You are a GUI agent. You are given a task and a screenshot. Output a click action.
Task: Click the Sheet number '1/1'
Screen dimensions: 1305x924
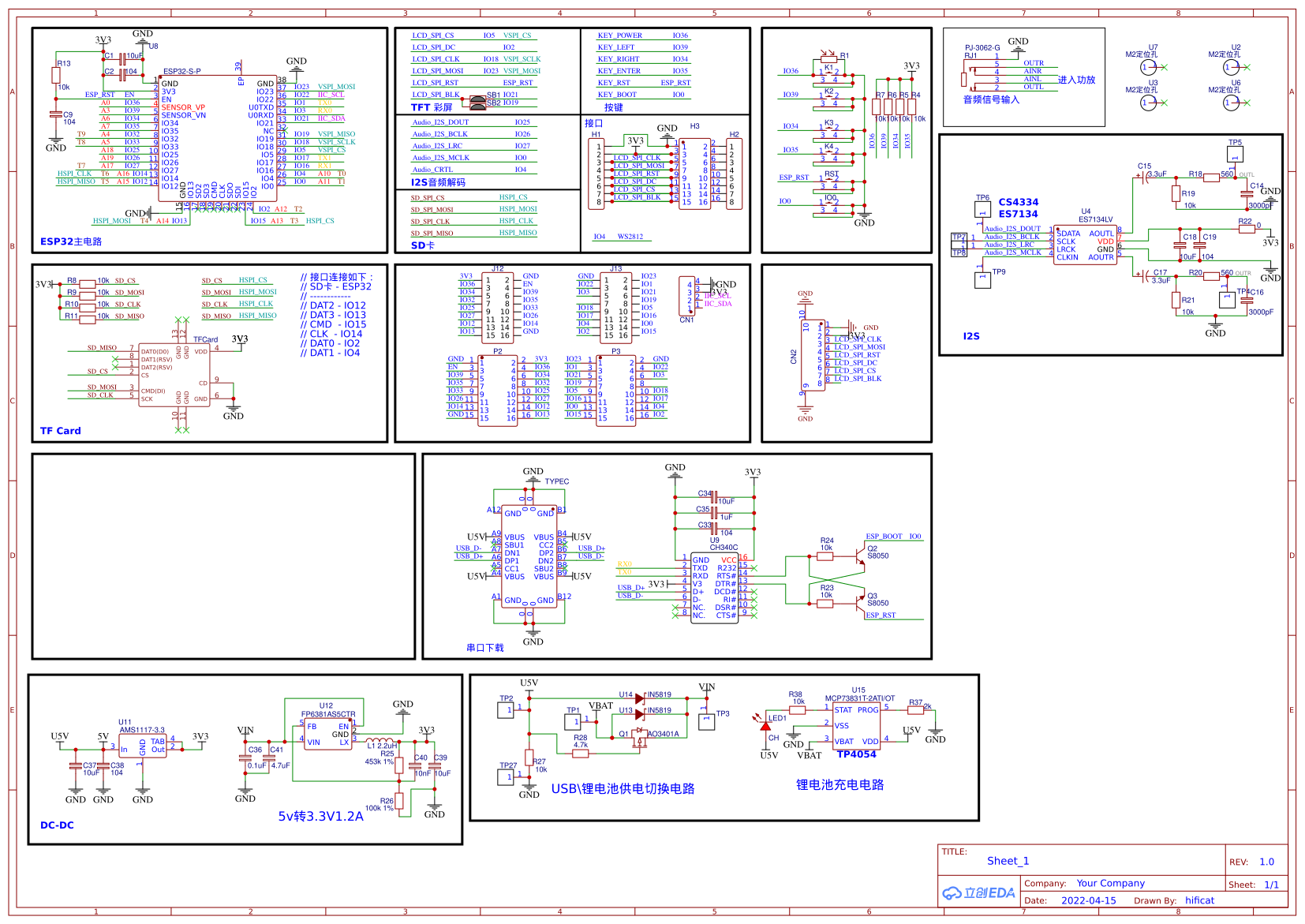pos(1272,885)
